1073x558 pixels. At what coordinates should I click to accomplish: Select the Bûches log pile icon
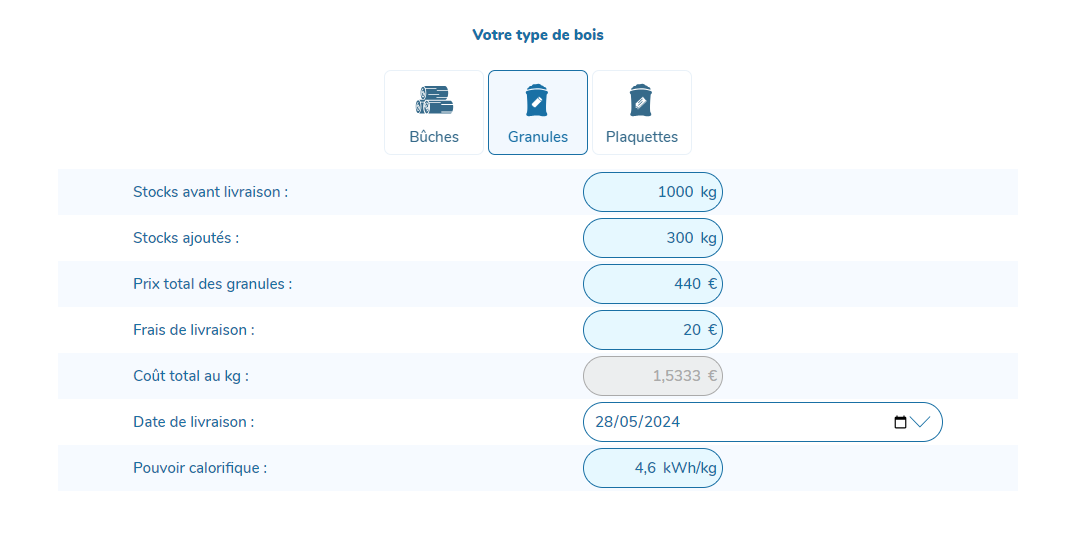tap(434, 100)
